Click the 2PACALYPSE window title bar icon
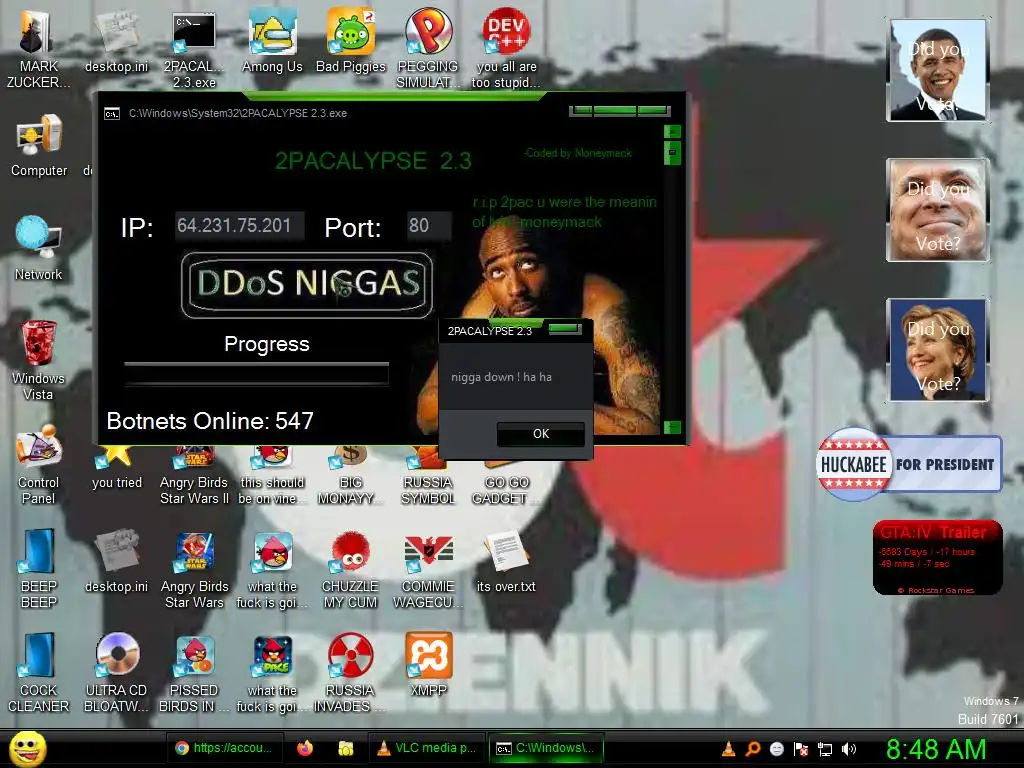 (x=112, y=114)
